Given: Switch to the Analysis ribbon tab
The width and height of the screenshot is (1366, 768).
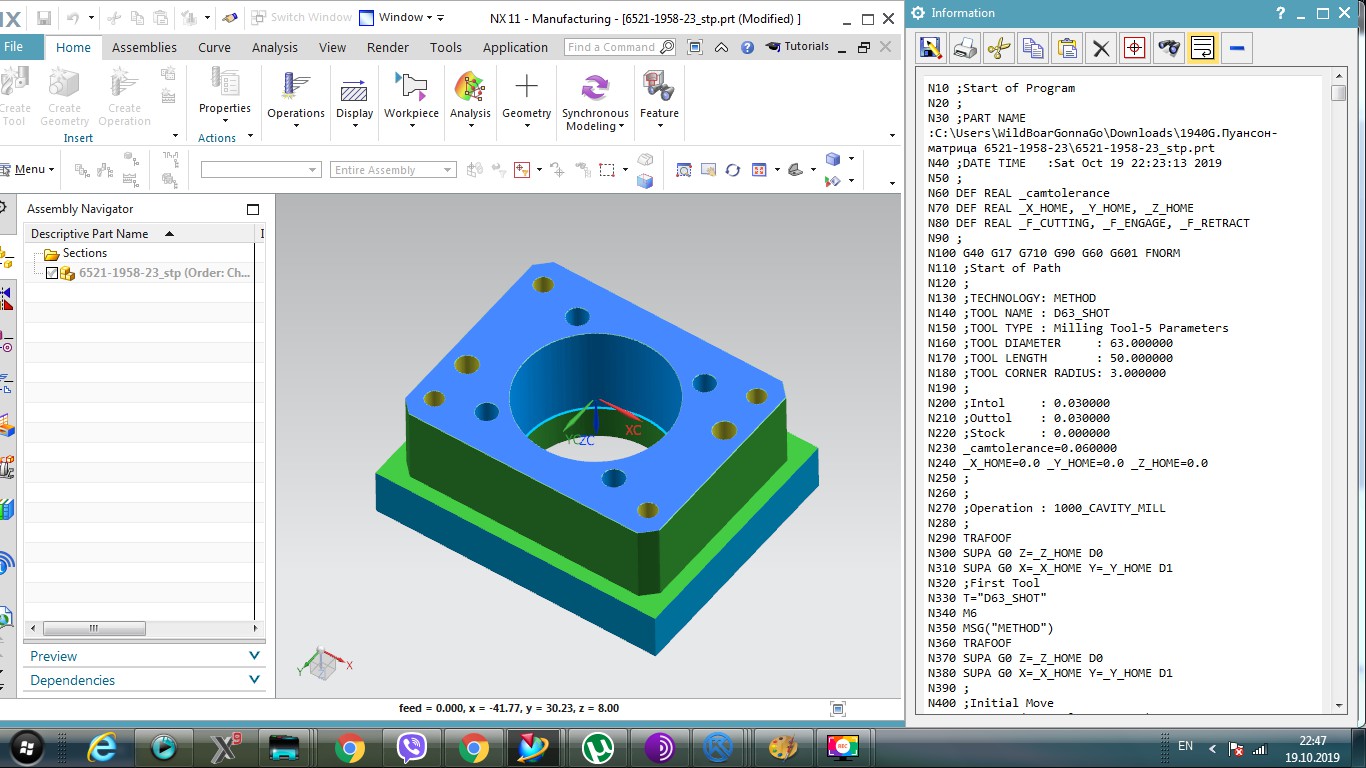Looking at the screenshot, I should click(275, 47).
